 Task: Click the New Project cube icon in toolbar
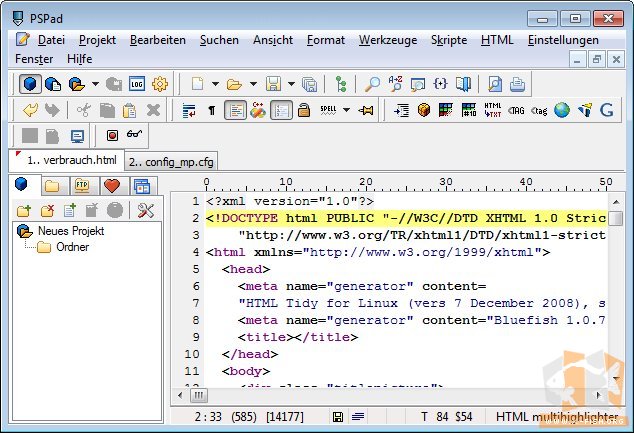[30, 84]
